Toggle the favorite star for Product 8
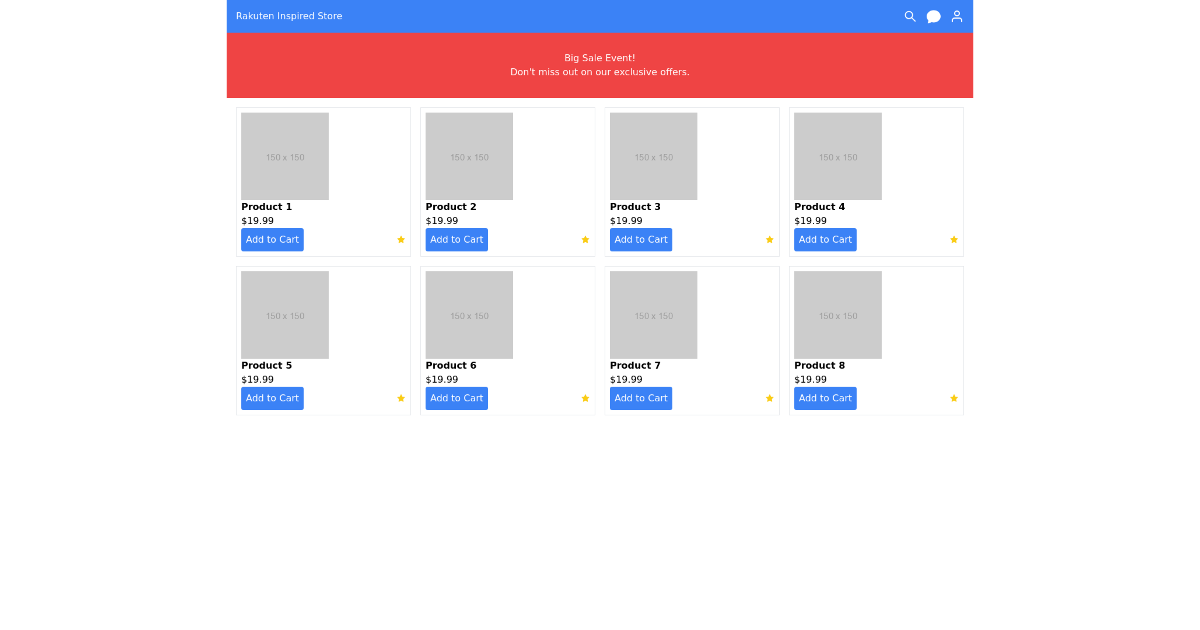 [954, 398]
